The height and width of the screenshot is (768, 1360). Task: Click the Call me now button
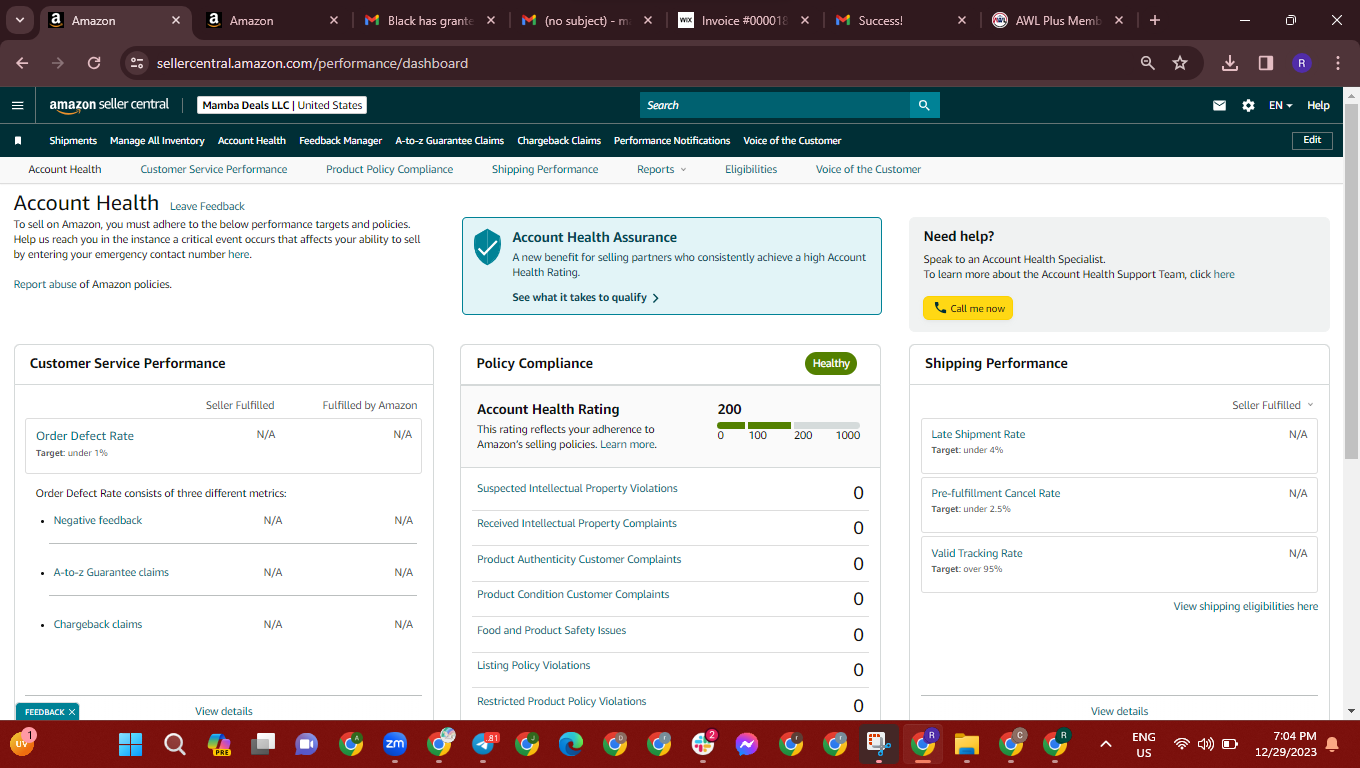(968, 308)
